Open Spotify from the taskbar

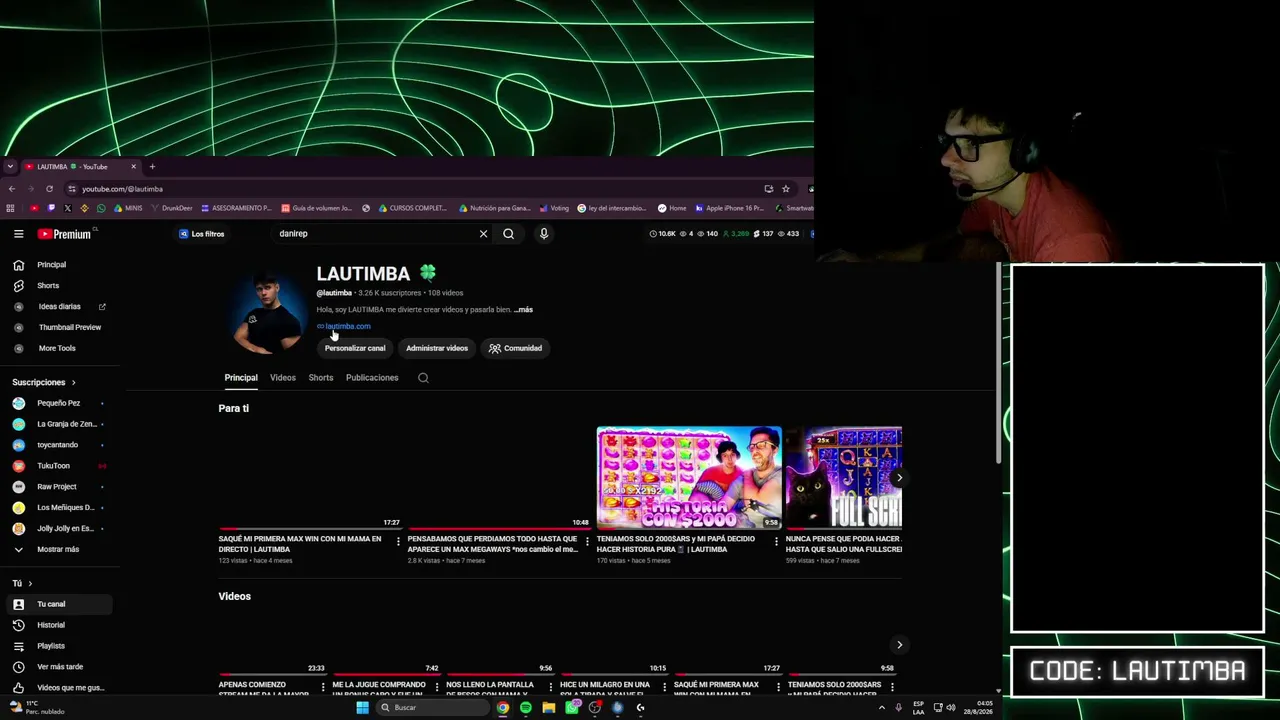(526, 708)
